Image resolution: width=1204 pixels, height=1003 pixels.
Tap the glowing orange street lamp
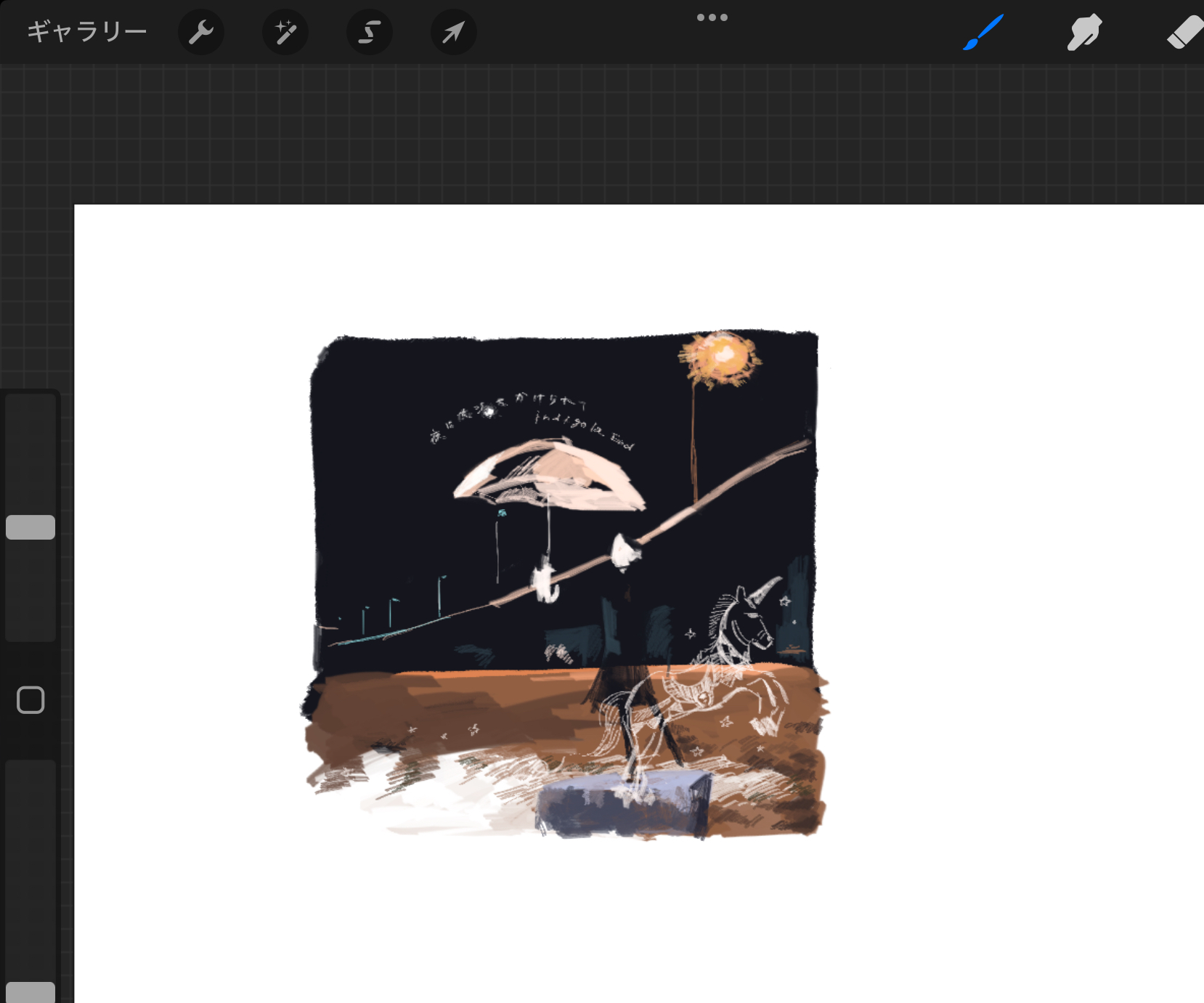[720, 357]
